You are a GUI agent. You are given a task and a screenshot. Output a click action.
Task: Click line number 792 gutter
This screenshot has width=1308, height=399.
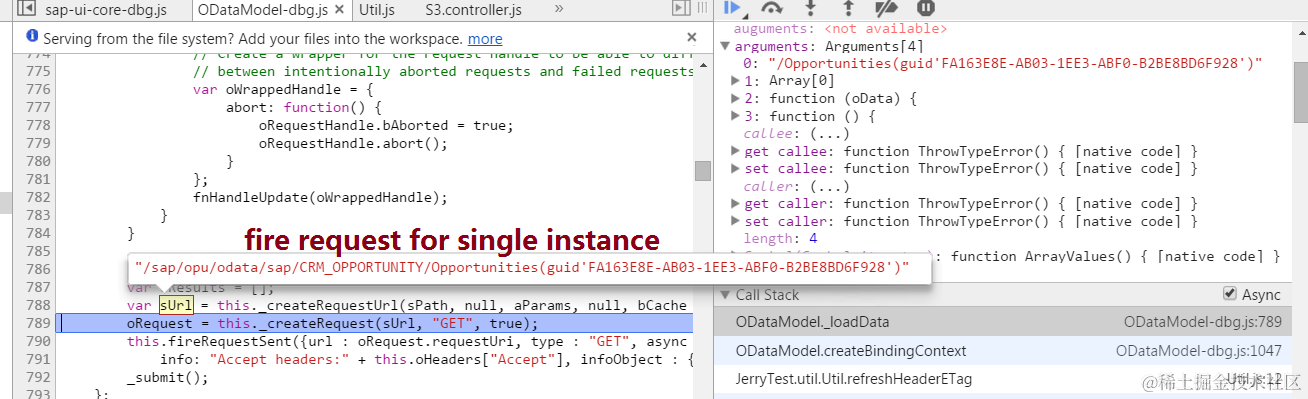pyautogui.click(x=37, y=378)
